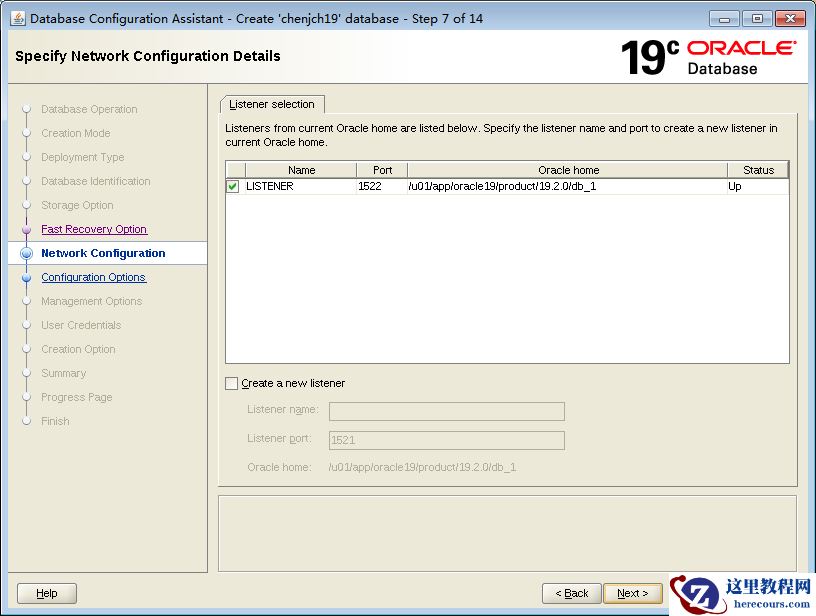Click the Configuration Options step bullet
The width and height of the screenshot is (816, 616).
click(27, 278)
